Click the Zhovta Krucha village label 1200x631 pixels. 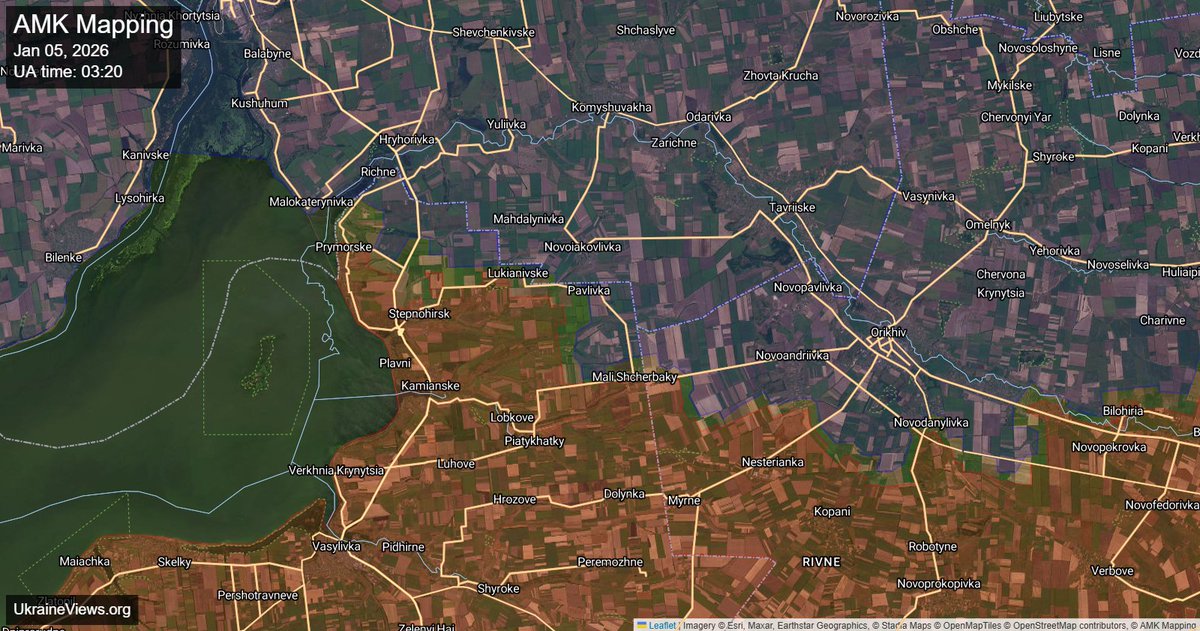pos(781,76)
